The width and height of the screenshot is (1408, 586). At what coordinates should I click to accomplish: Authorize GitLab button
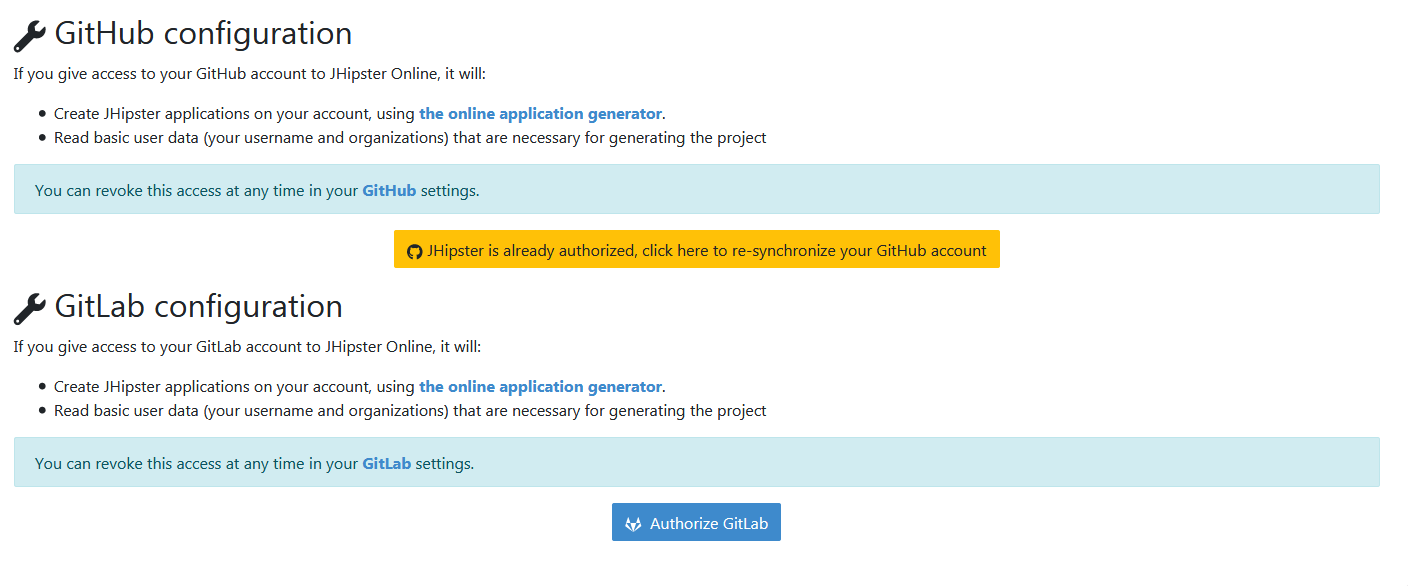tap(696, 522)
